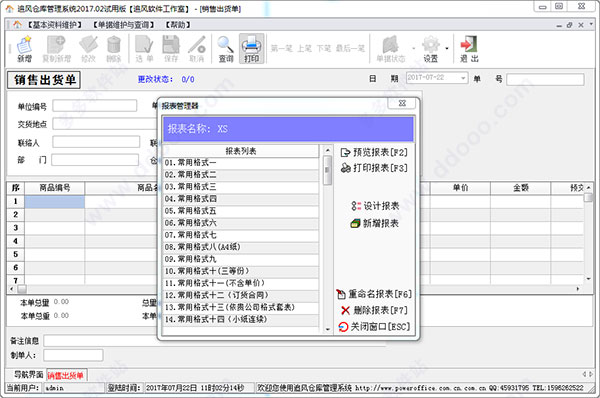Screen dimensions: 600x398
Task: Click the 复制新增 toolbar icon
Action: (x=56, y=49)
